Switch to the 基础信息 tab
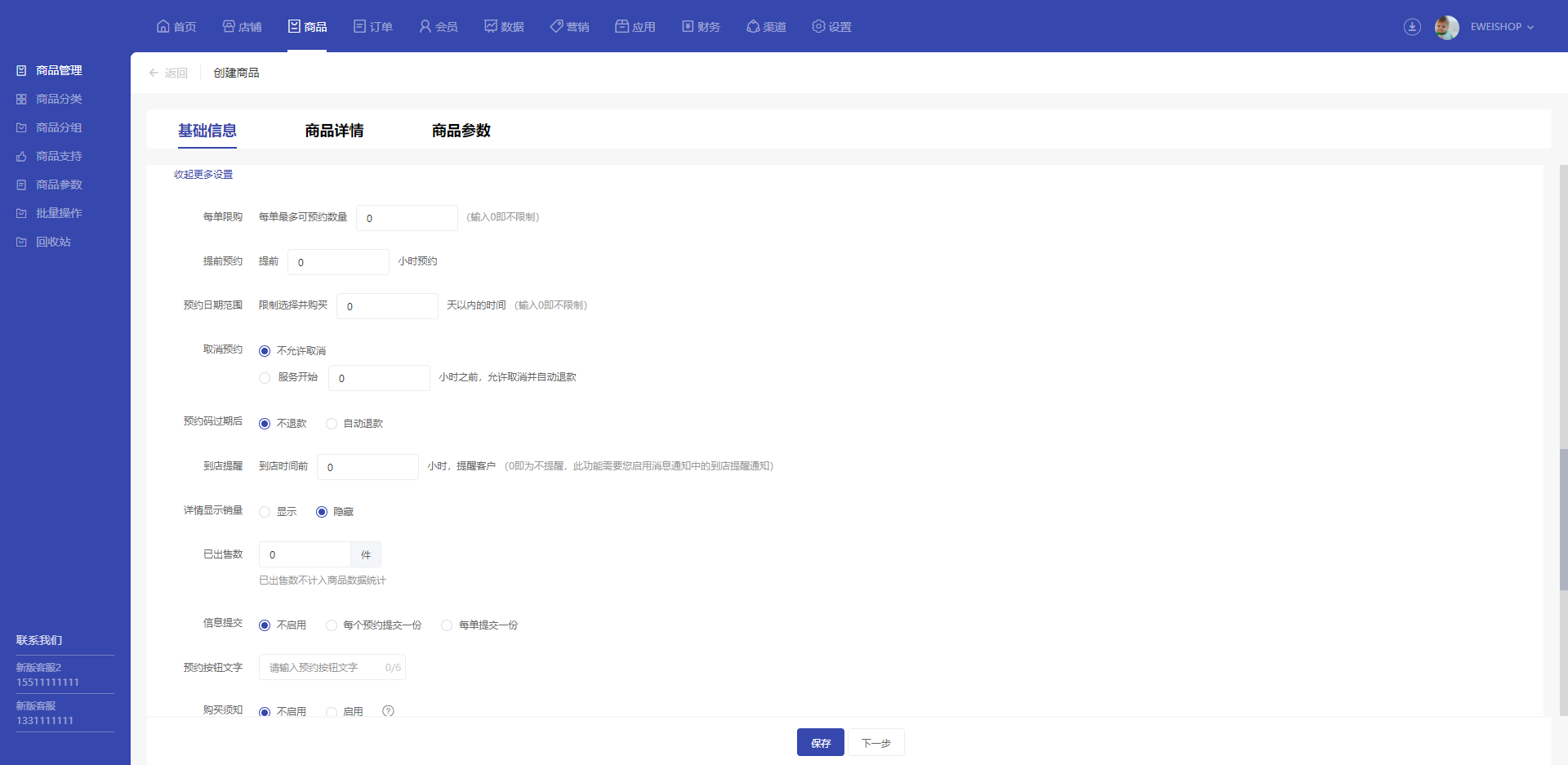1568x765 pixels. 207,131
